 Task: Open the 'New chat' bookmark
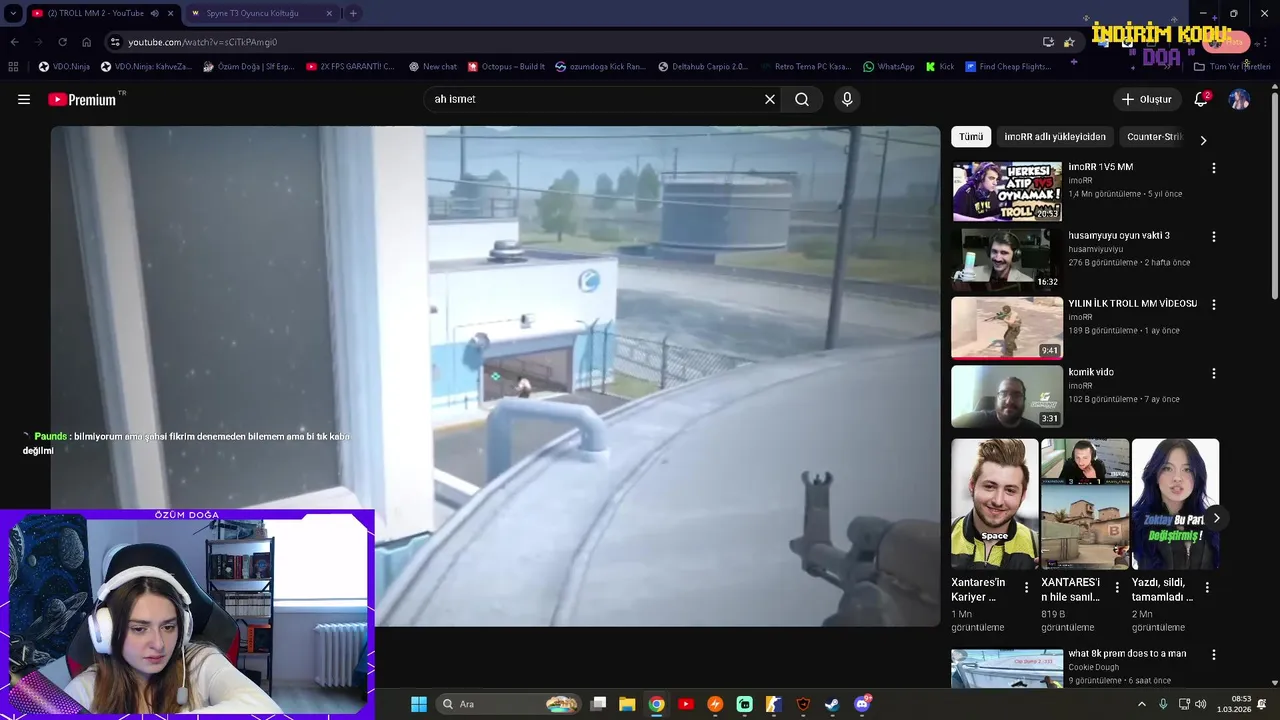433,67
